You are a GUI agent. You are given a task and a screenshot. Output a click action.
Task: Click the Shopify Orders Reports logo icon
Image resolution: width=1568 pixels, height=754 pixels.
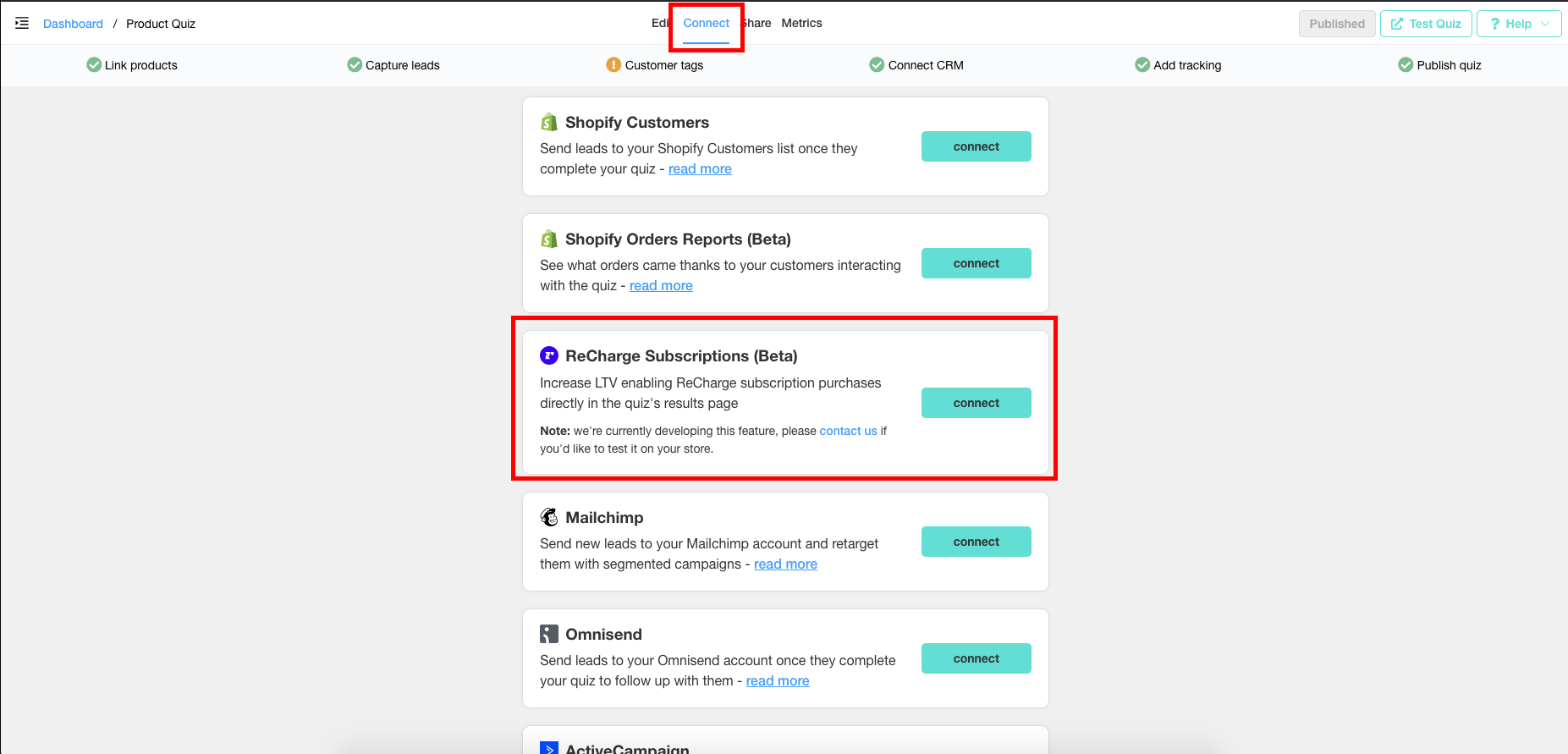pyautogui.click(x=549, y=239)
